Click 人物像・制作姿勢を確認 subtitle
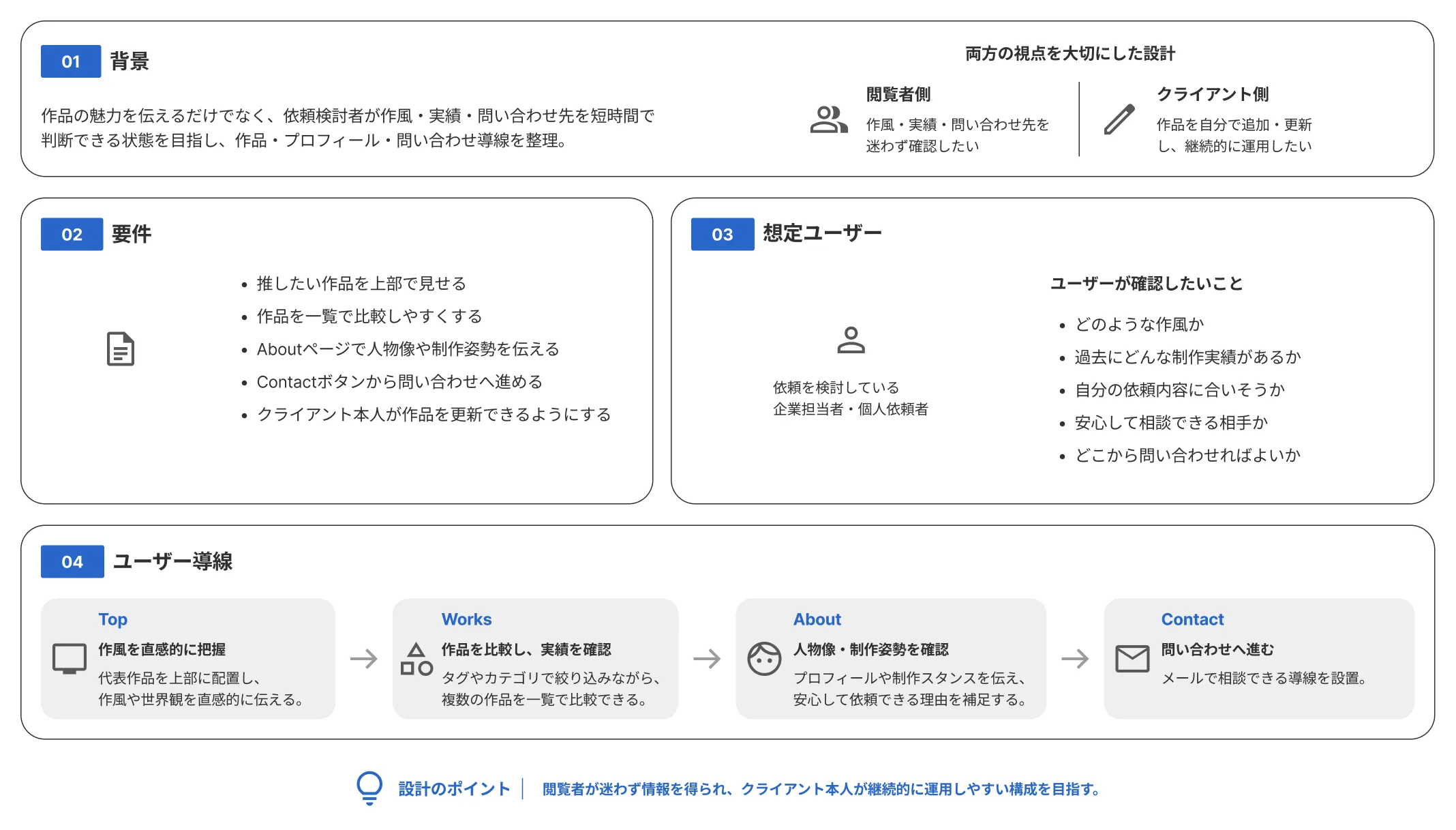Viewport: 1456px width, 830px height. coord(870,649)
